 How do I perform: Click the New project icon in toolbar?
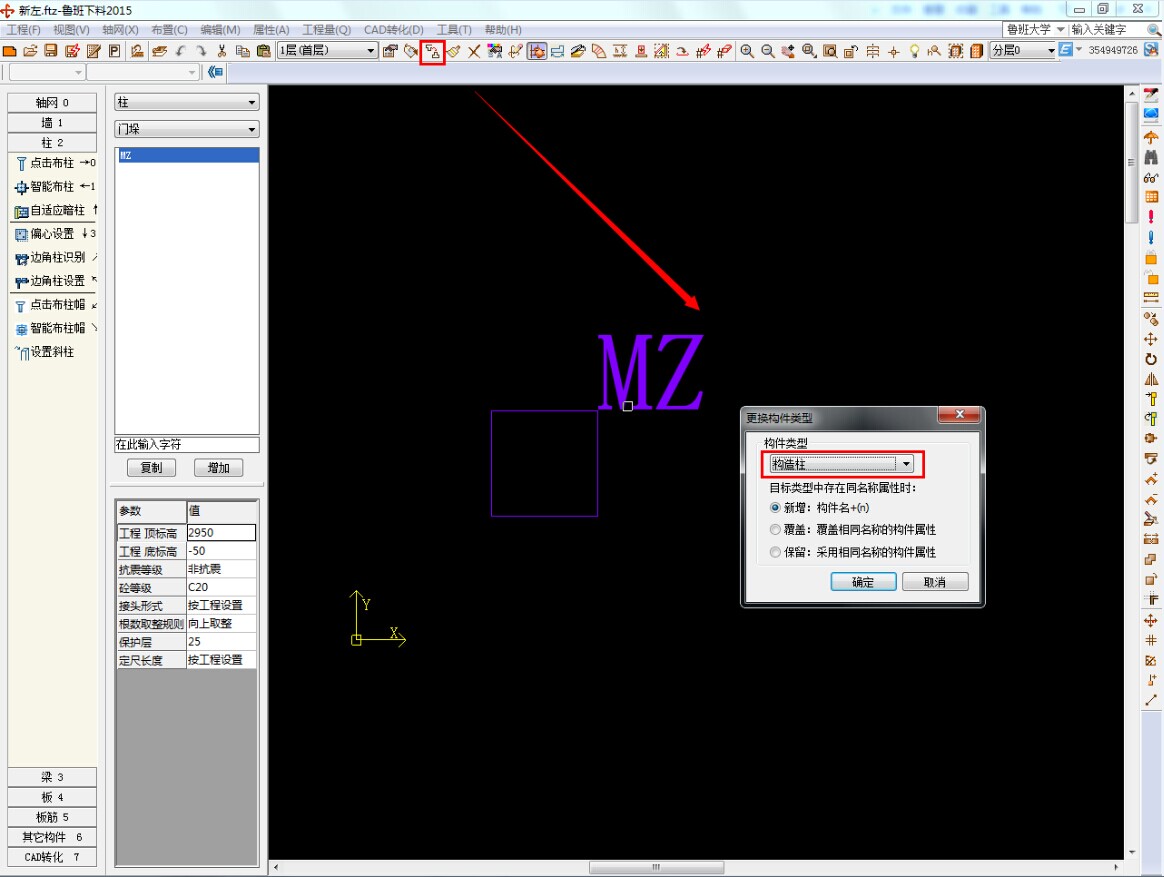[10, 51]
